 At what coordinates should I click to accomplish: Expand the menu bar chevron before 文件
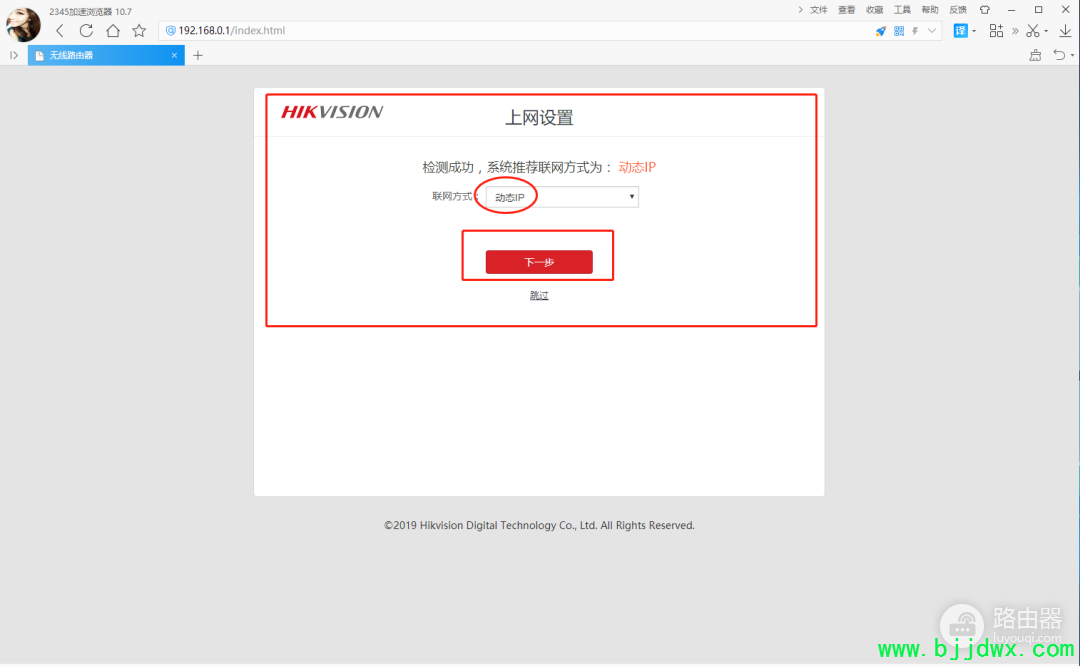[800, 10]
